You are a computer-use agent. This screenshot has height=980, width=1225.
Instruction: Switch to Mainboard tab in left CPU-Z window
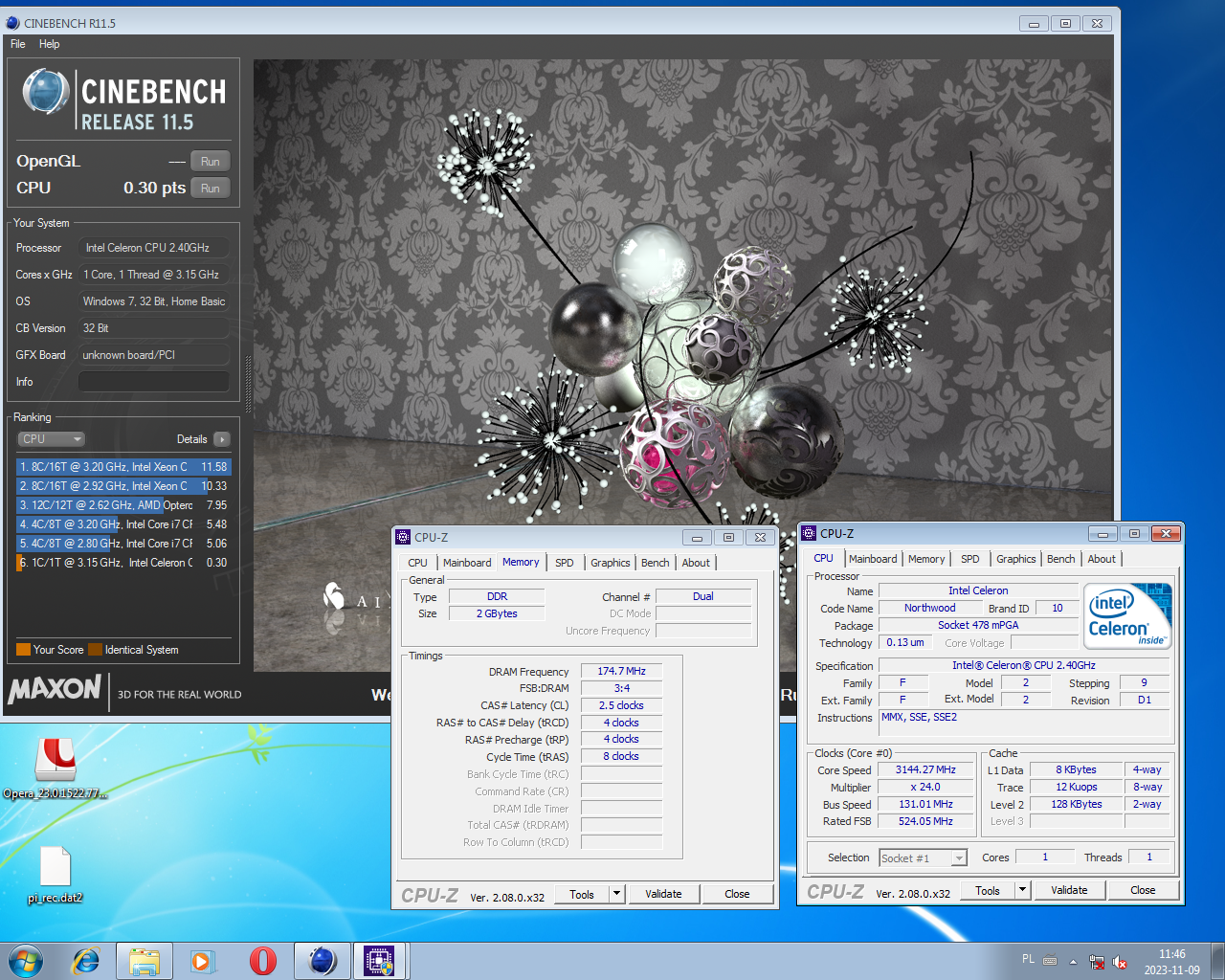[x=467, y=563]
